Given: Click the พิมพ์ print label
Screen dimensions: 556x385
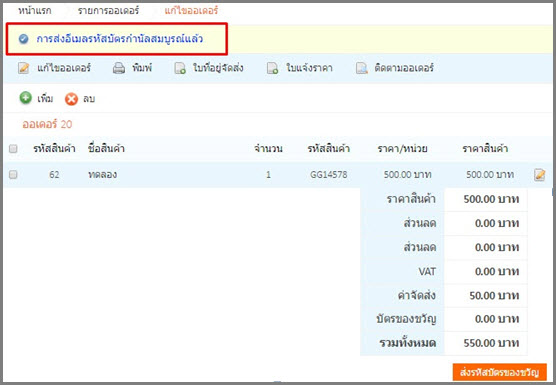Looking at the screenshot, I should pos(142,68).
